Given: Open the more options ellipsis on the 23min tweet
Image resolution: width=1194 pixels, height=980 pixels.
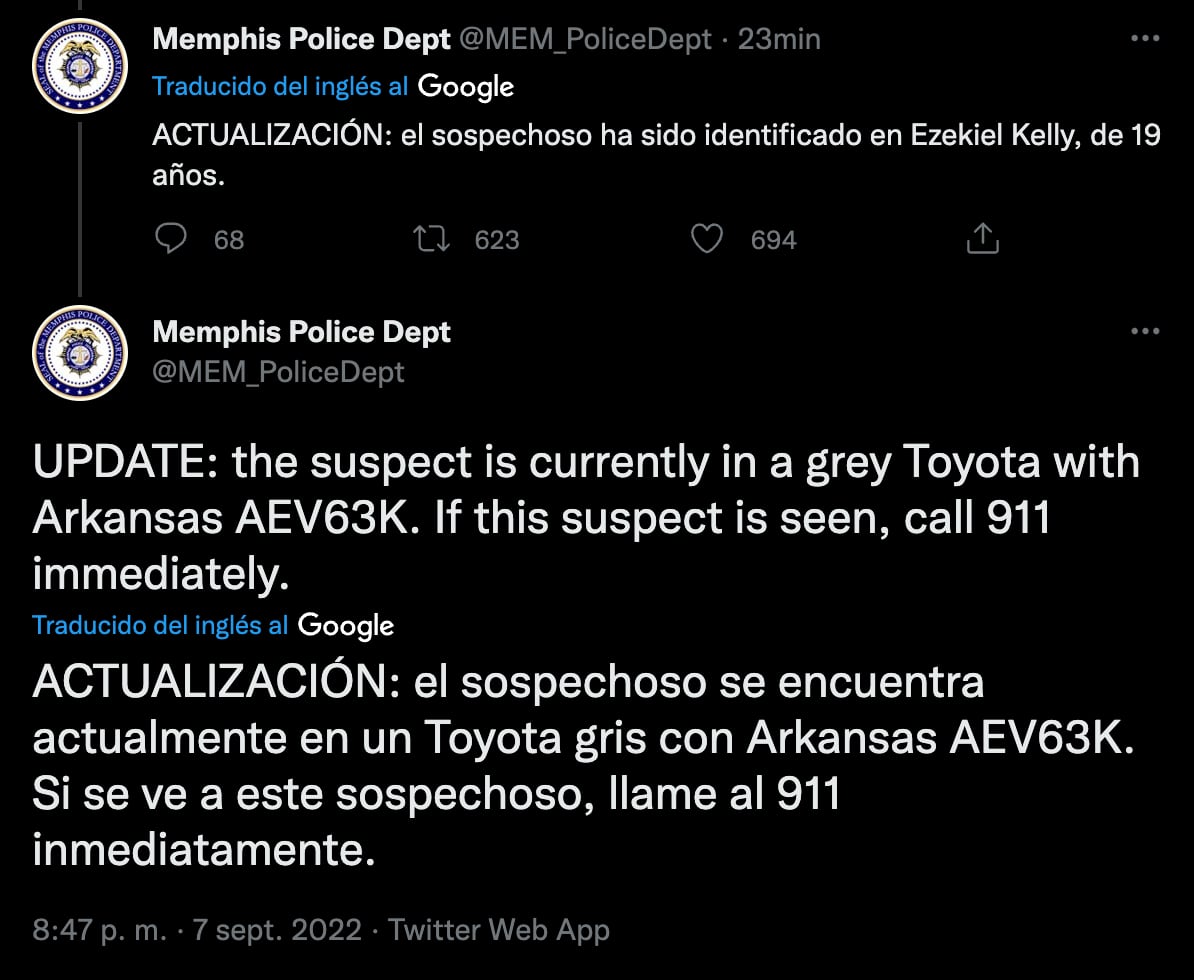Looking at the screenshot, I should click(1144, 39).
